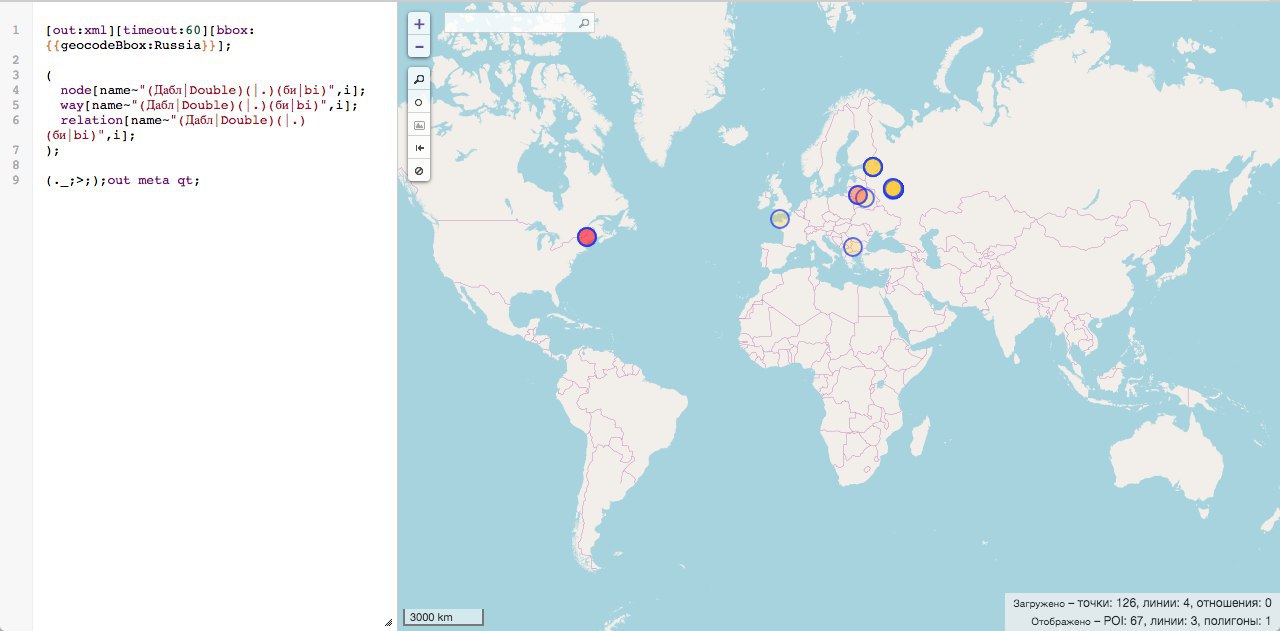
Task: Toggle wide map with the arrow button
Action: tap(419, 148)
